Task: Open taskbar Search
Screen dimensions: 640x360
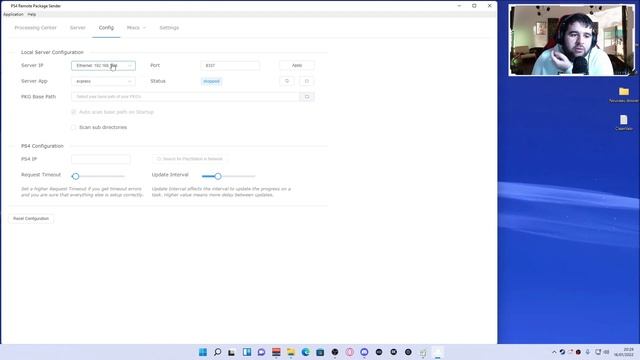Action: (218, 352)
